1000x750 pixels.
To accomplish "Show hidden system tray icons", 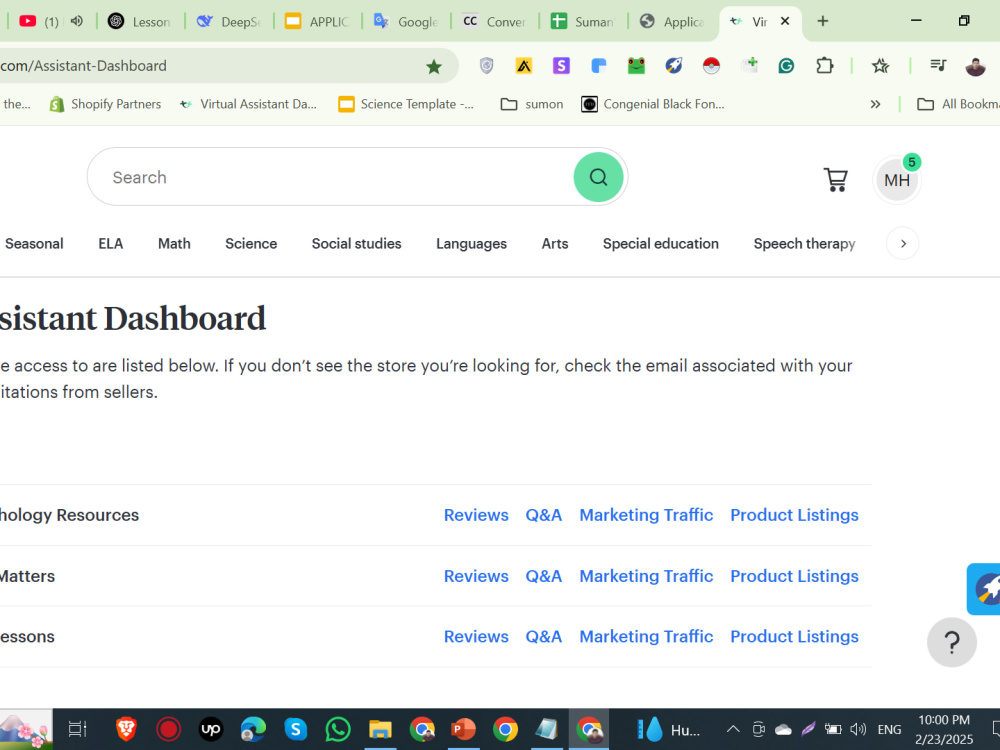I will click(733, 729).
